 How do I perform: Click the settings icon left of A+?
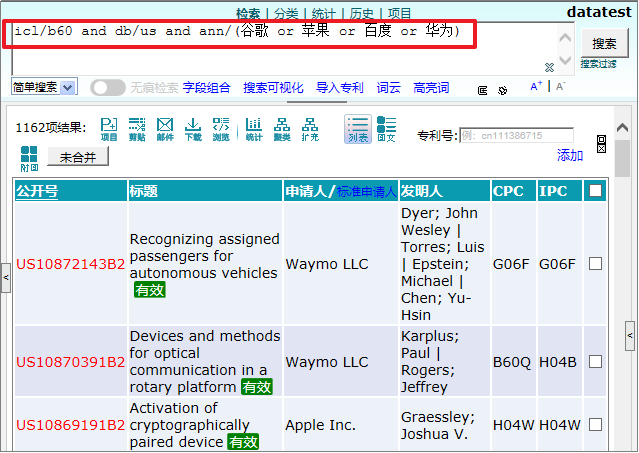(x=502, y=90)
